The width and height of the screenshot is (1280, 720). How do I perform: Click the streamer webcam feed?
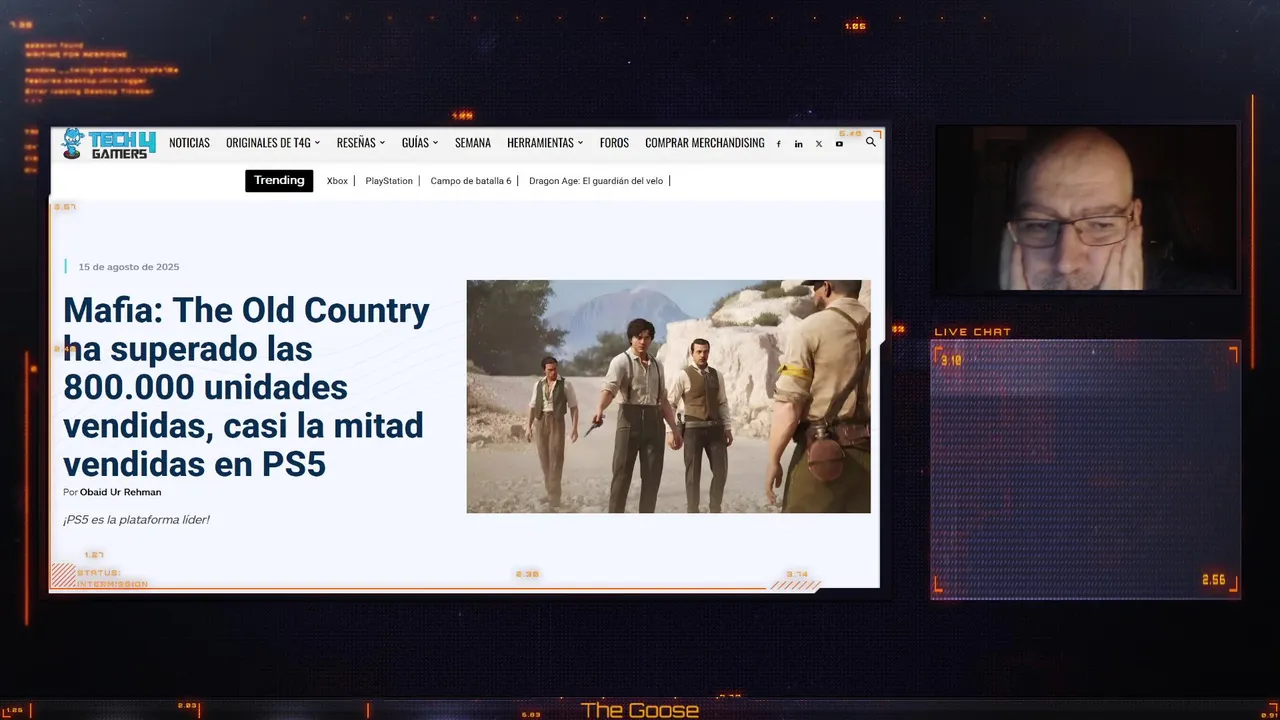pyautogui.click(x=1086, y=208)
